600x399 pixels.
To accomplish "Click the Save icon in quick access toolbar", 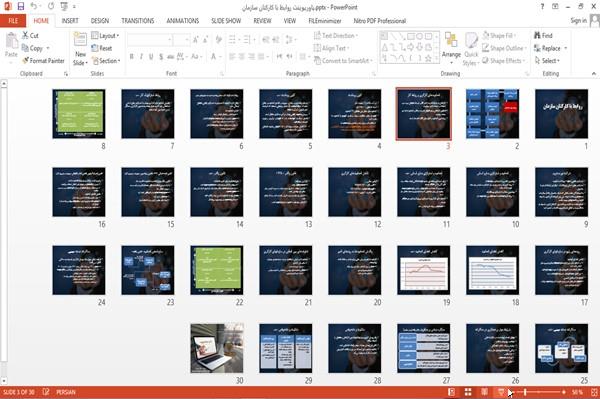I will tap(21, 7).
